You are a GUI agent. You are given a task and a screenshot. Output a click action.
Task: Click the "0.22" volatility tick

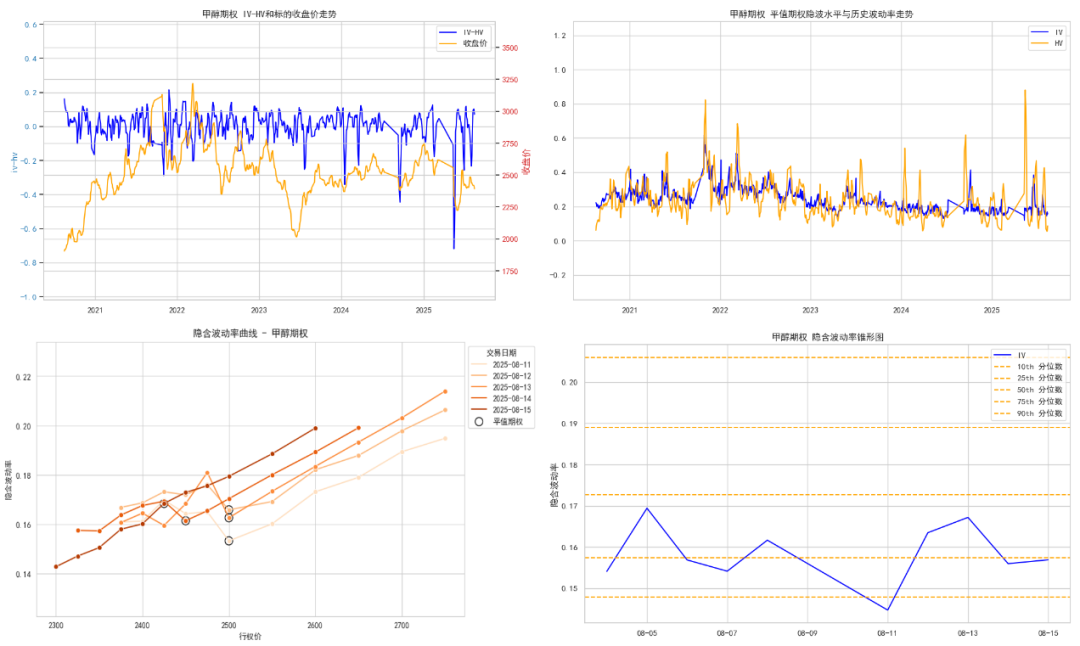23,377
